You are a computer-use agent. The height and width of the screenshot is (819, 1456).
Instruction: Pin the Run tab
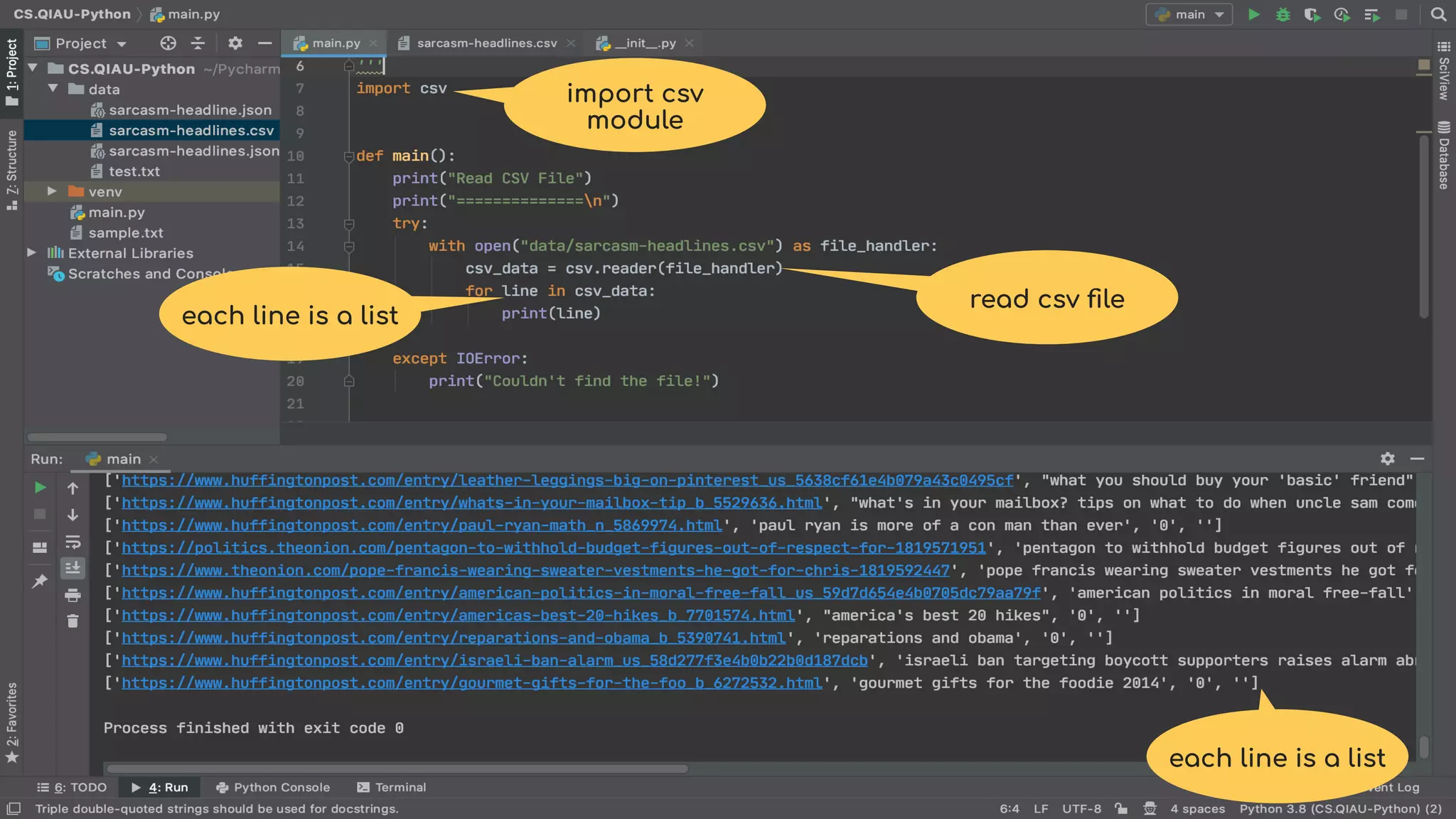pyautogui.click(x=40, y=582)
